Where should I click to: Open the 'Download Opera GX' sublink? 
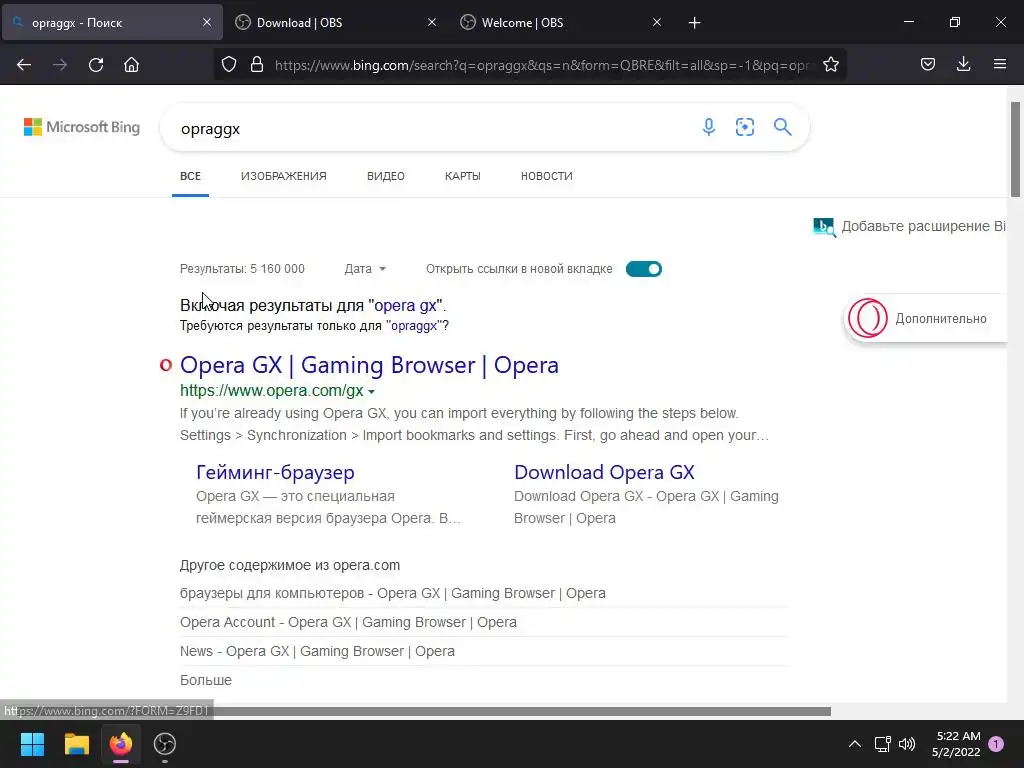(604, 472)
